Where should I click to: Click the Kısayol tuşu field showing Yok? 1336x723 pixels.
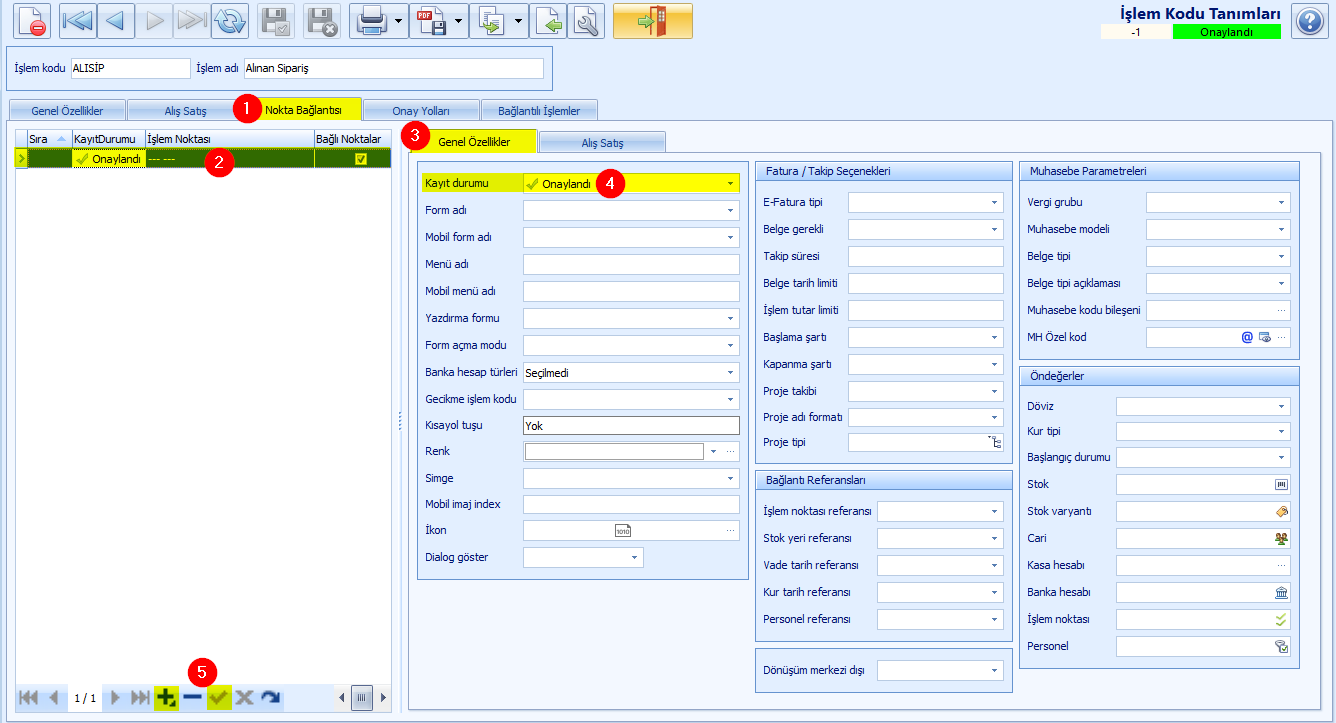631,425
